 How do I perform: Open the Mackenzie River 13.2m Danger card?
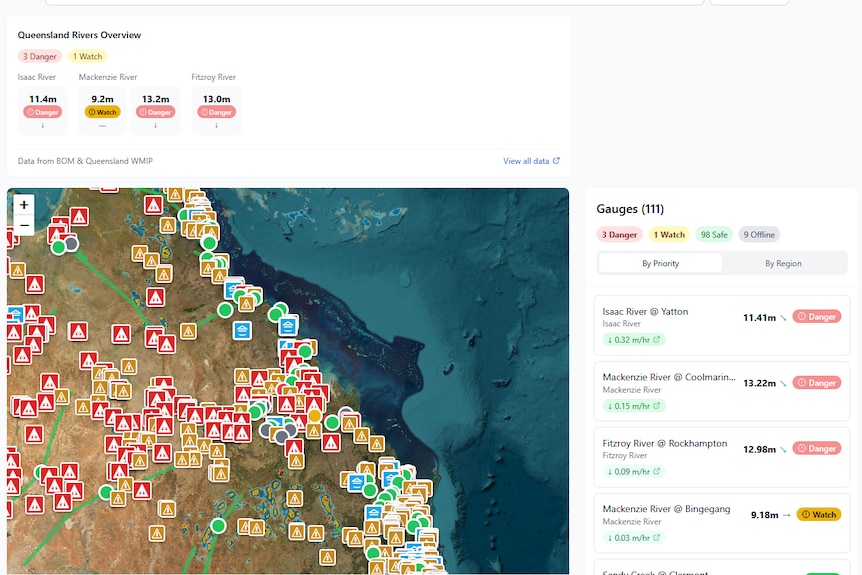[156, 110]
